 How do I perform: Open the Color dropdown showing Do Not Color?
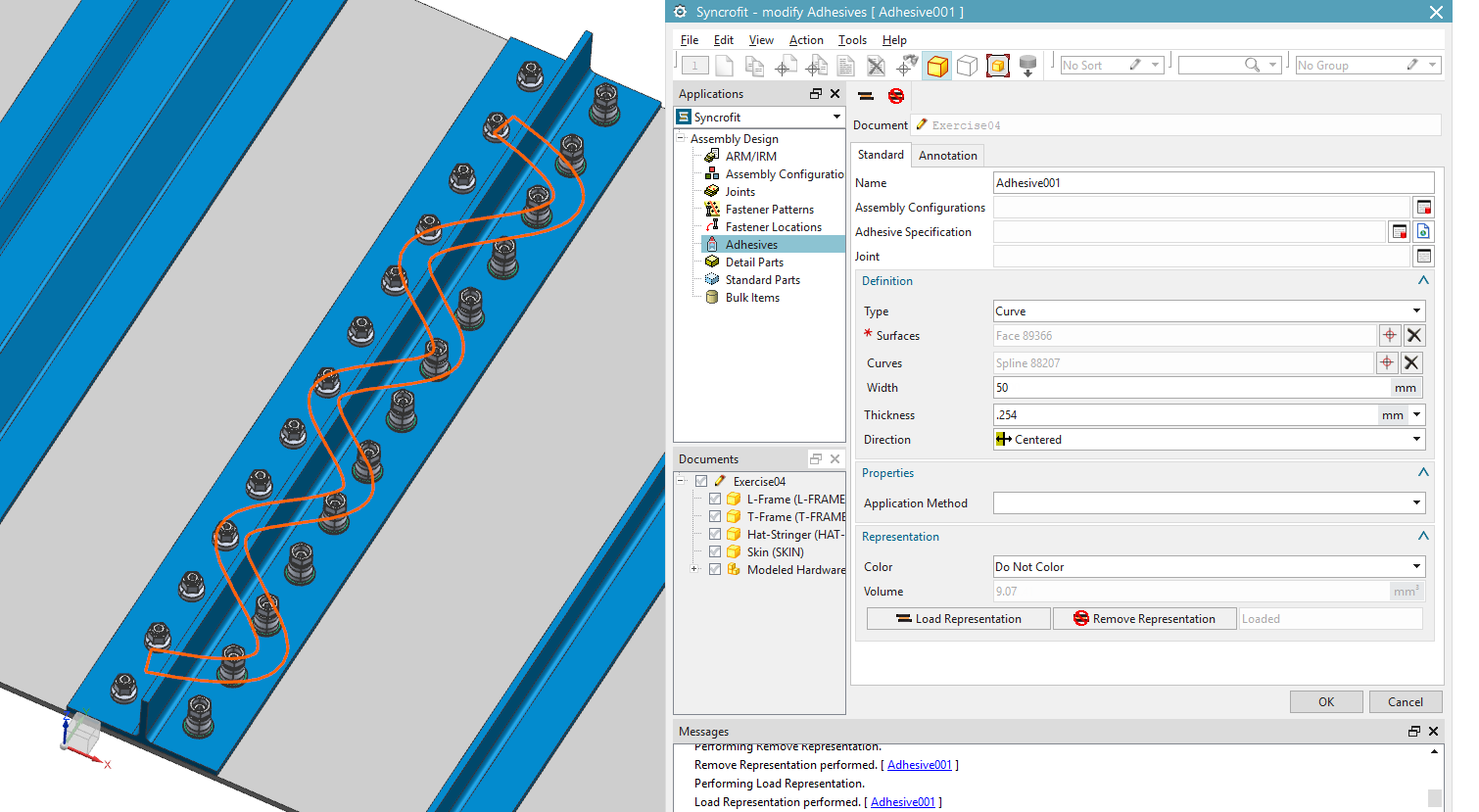1209,566
